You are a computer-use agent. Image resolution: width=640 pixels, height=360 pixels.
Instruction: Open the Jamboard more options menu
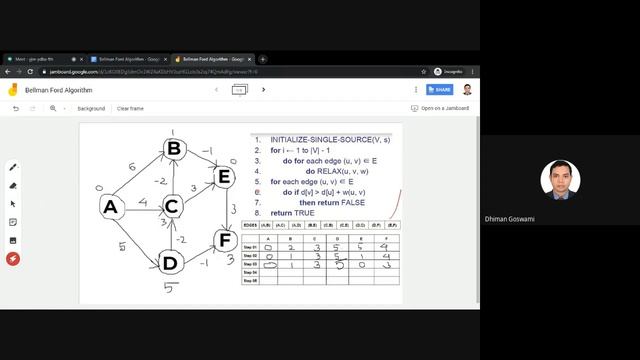(416, 90)
